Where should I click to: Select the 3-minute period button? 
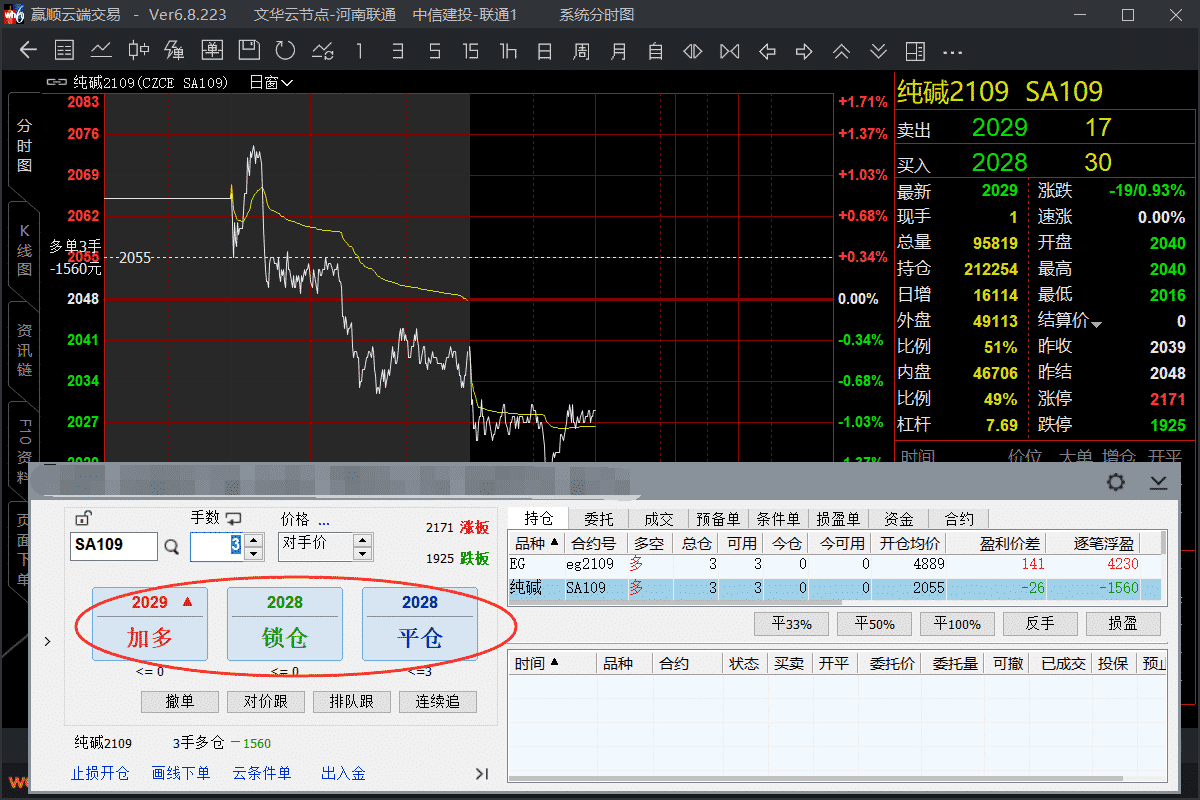coord(397,51)
